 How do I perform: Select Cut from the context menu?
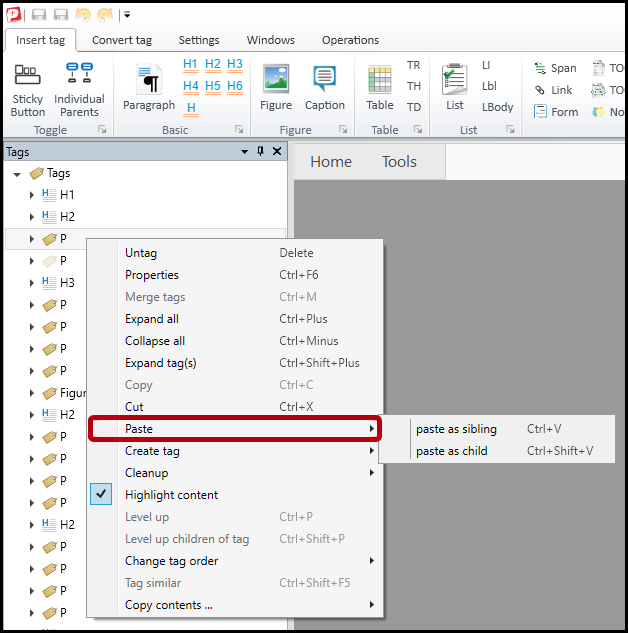235,407
